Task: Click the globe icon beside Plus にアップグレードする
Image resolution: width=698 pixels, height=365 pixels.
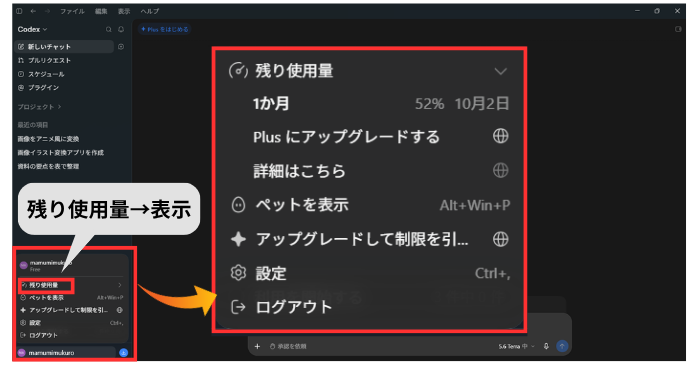Action: tap(501, 136)
